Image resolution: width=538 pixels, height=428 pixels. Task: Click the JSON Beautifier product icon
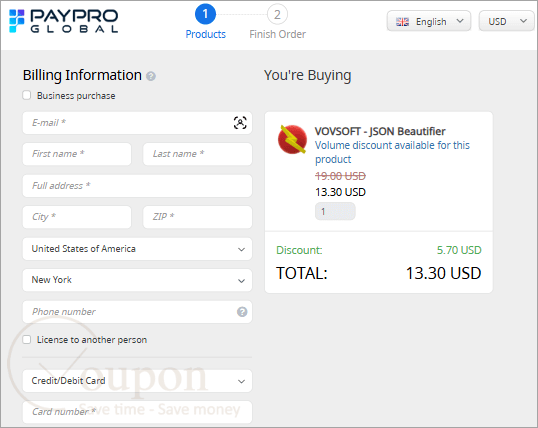pos(292,139)
